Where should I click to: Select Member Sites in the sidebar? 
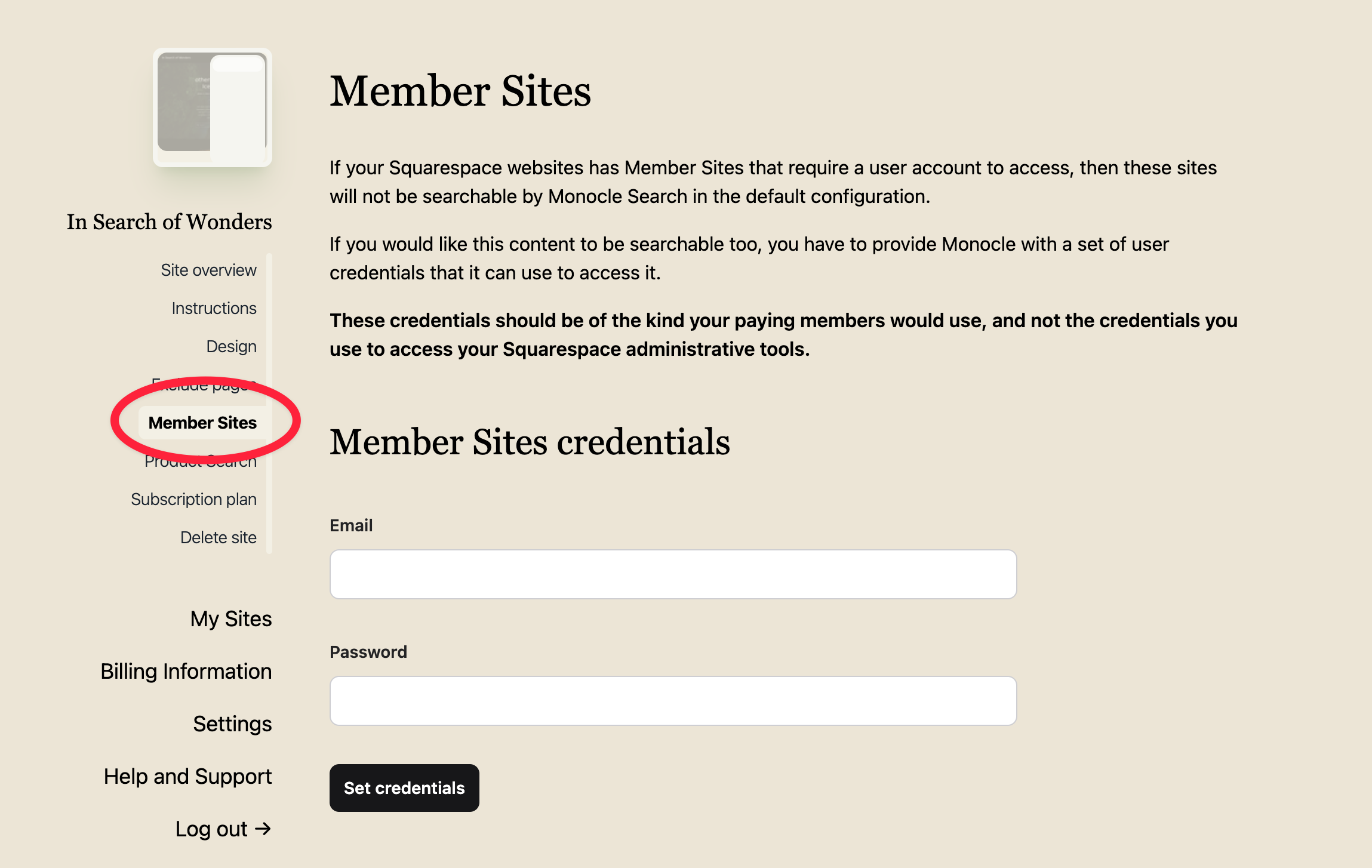pos(202,423)
